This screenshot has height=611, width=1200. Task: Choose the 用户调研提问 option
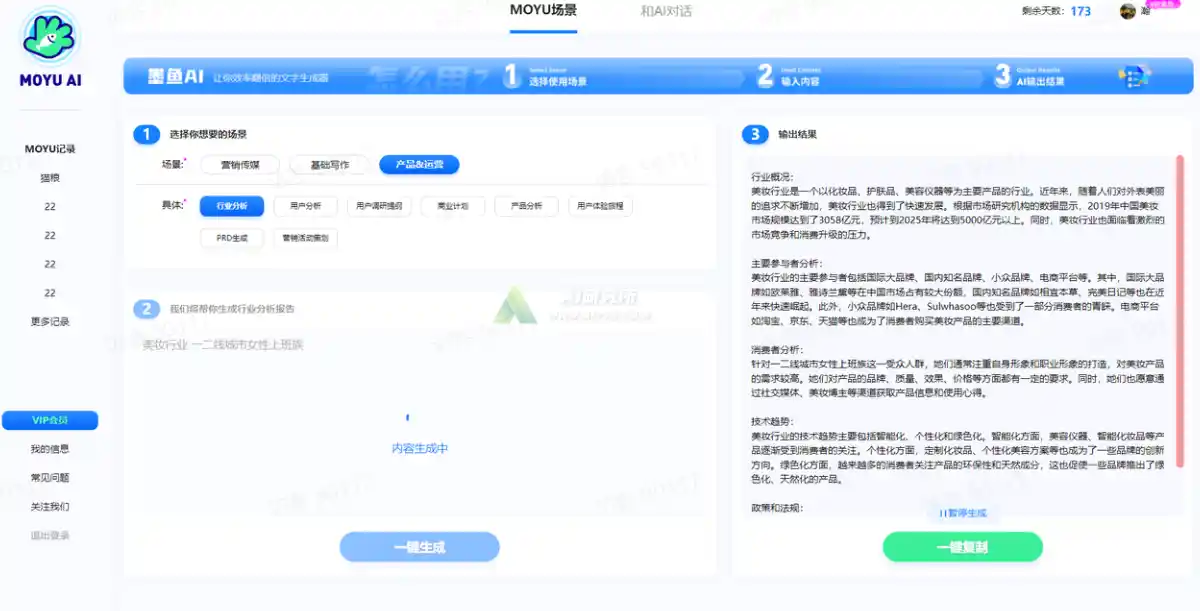380,206
